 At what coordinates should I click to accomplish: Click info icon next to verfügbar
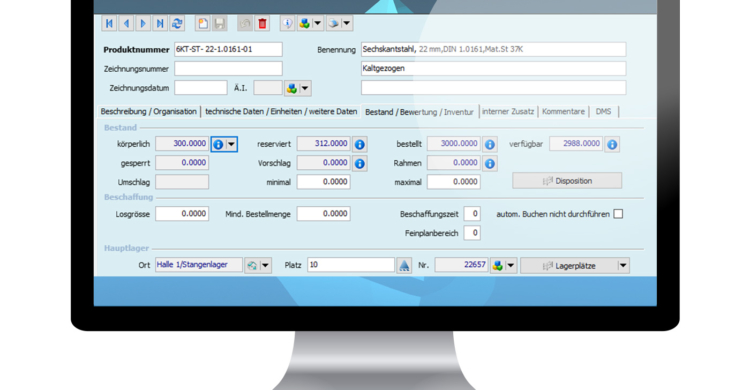(x=612, y=144)
